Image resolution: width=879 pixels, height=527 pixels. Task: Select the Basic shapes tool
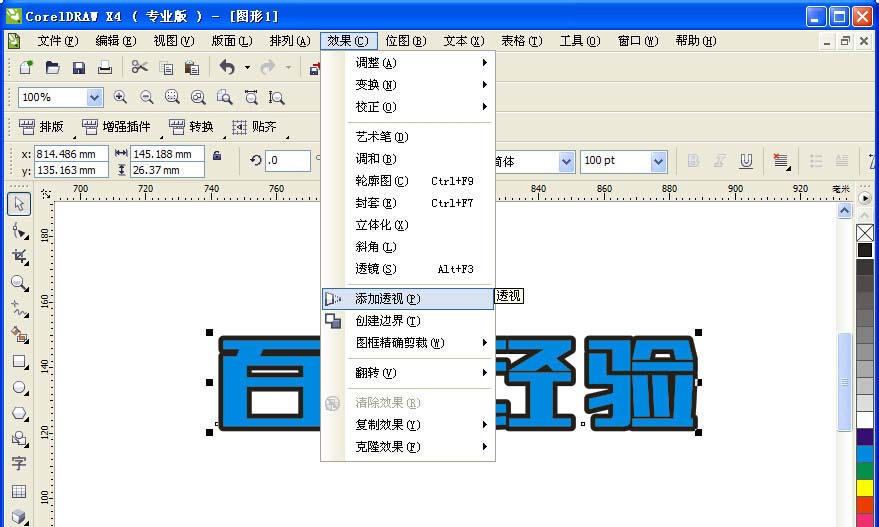20,439
